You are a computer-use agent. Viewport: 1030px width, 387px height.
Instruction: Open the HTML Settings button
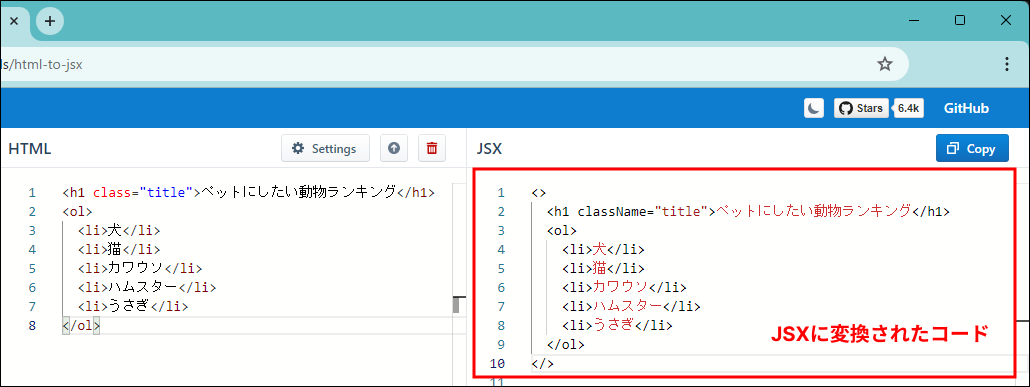click(x=325, y=148)
